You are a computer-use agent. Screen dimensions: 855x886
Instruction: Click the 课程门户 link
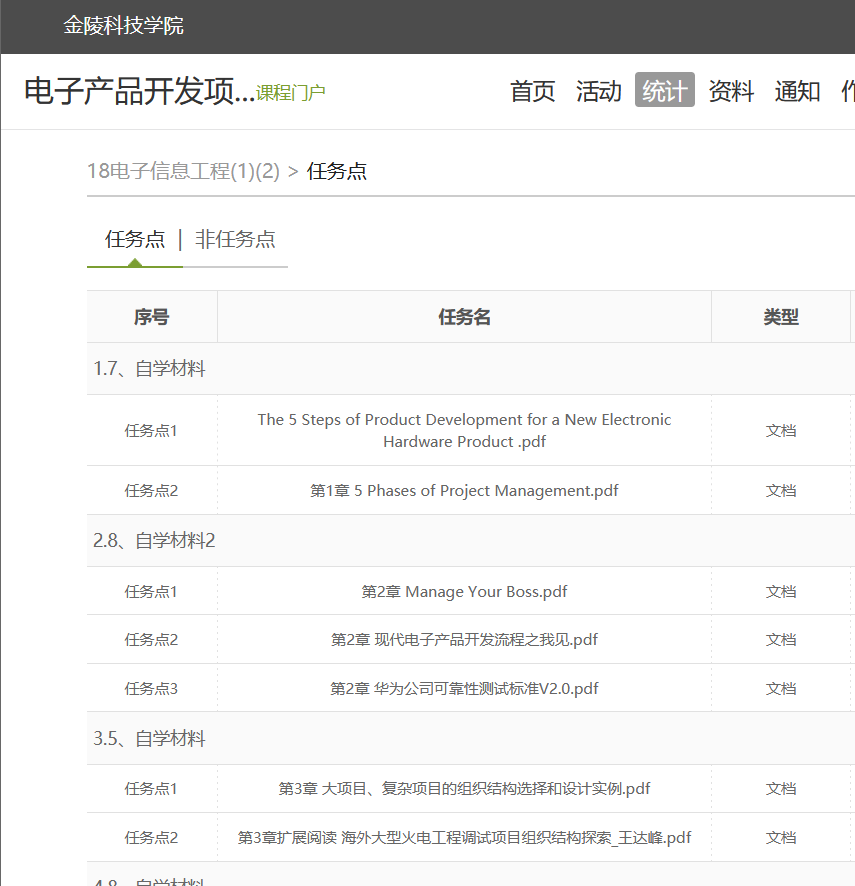pyautogui.click(x=290, y=93)
